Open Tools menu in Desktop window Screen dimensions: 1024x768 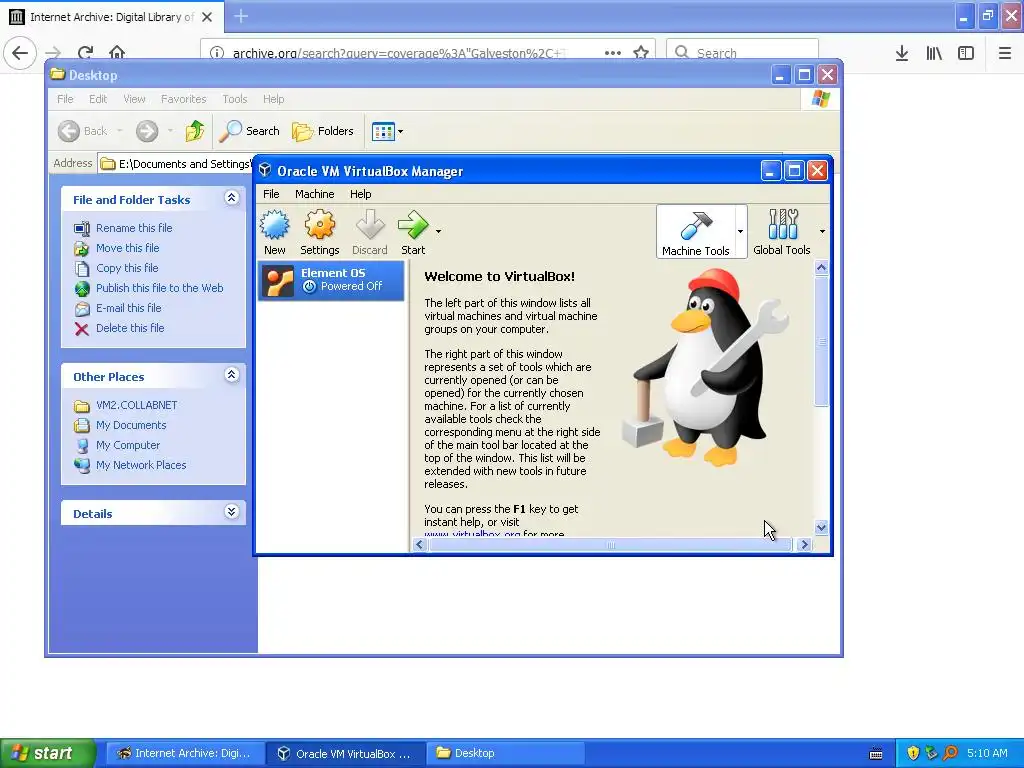[x=234, y=99]
